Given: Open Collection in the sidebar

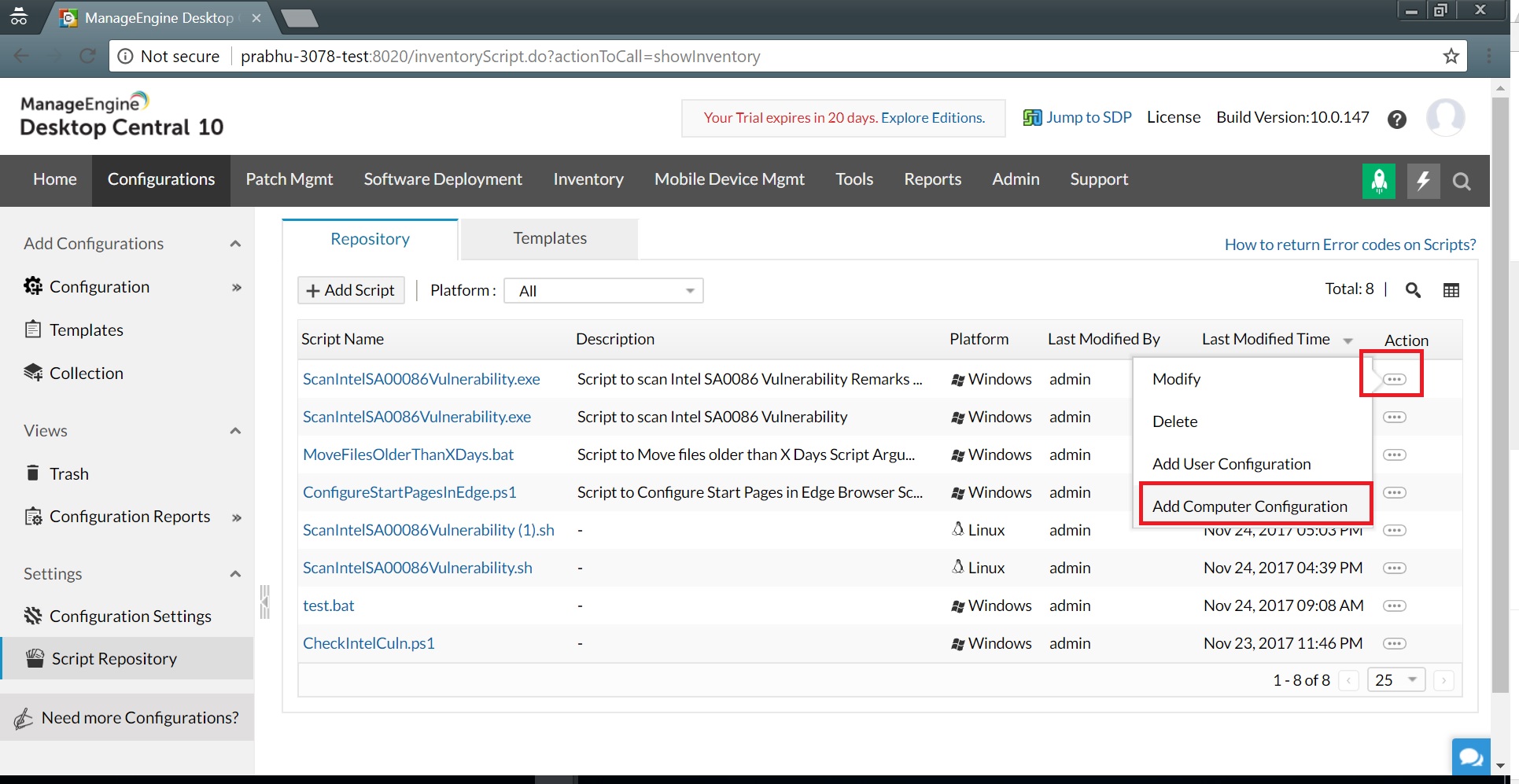Looking at the screenshot, I should coord(86,373).
